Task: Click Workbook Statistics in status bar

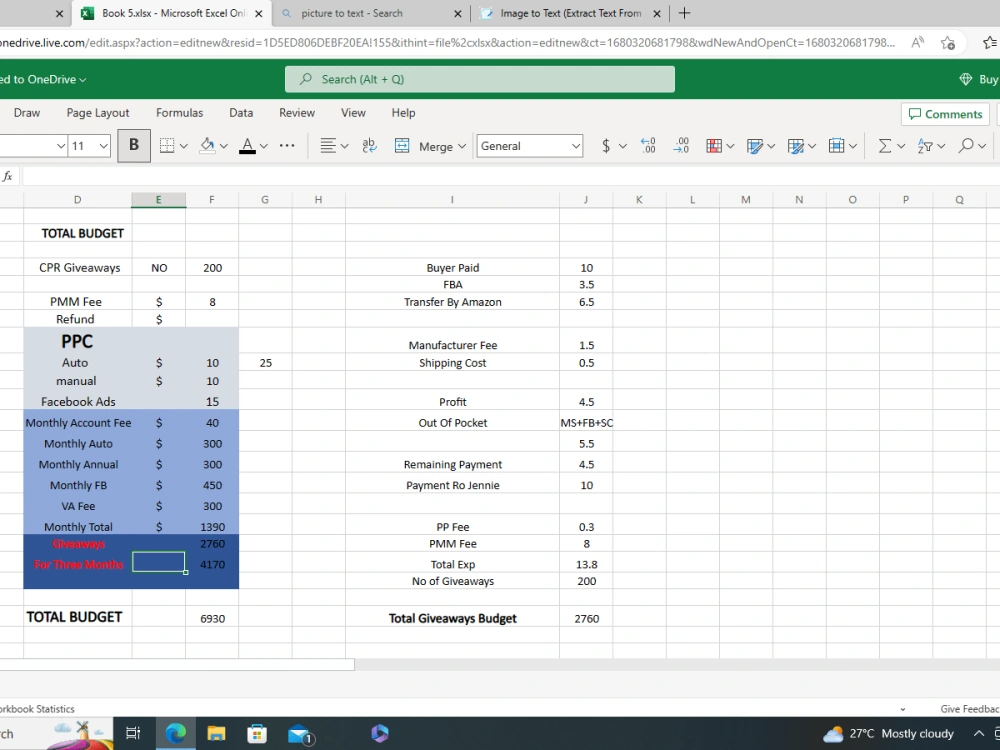Action: click(37, 709)
